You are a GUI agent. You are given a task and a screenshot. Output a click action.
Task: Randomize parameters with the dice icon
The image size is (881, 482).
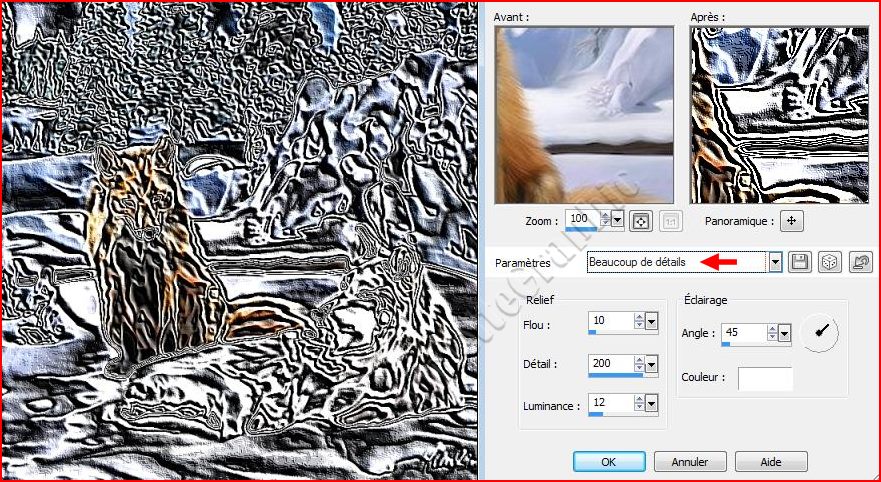(x=828, y=262)
